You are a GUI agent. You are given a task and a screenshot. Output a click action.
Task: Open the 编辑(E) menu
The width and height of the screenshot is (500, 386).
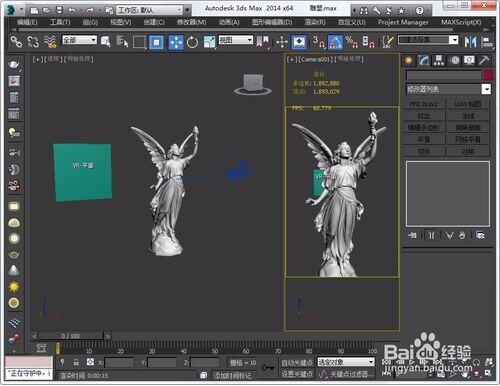[27, 22]
